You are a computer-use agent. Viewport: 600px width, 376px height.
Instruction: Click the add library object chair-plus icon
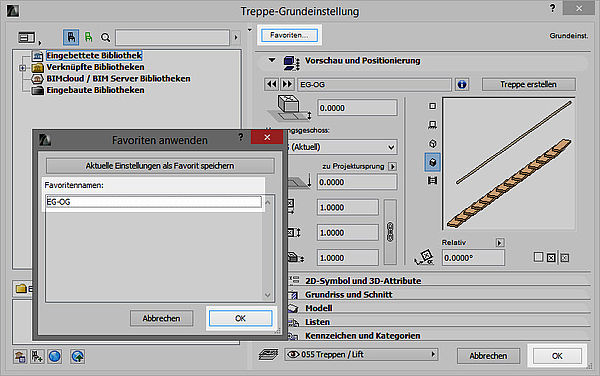tap(37, 357)
